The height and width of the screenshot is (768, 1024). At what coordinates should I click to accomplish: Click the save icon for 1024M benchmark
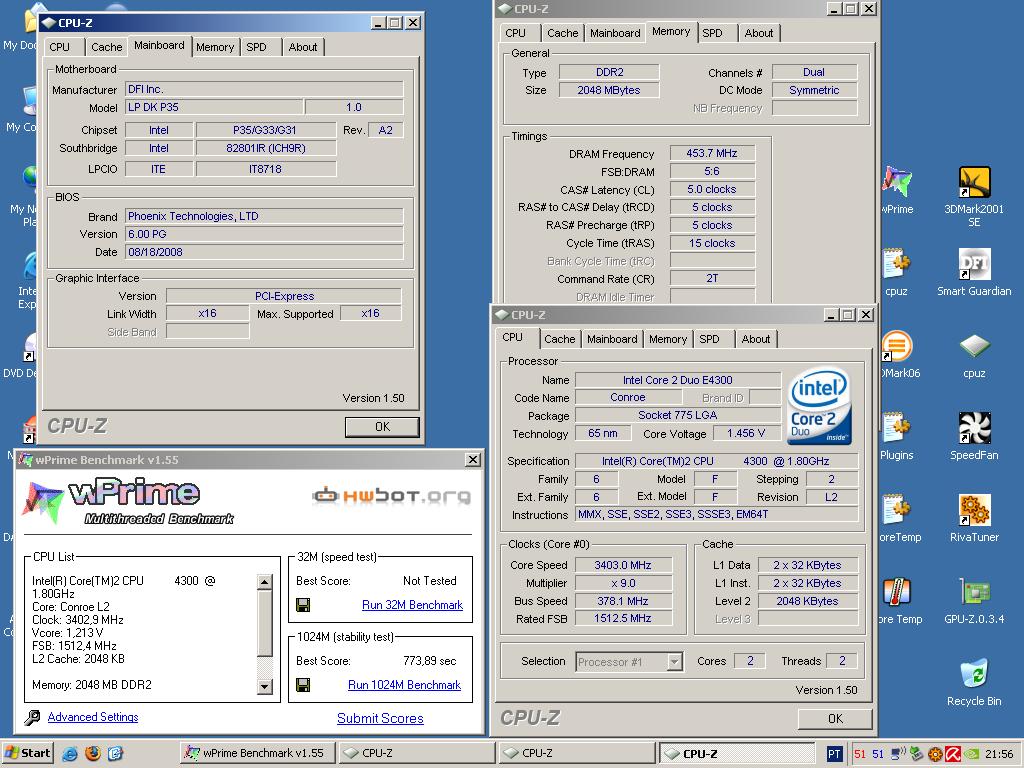click(303, 684)
